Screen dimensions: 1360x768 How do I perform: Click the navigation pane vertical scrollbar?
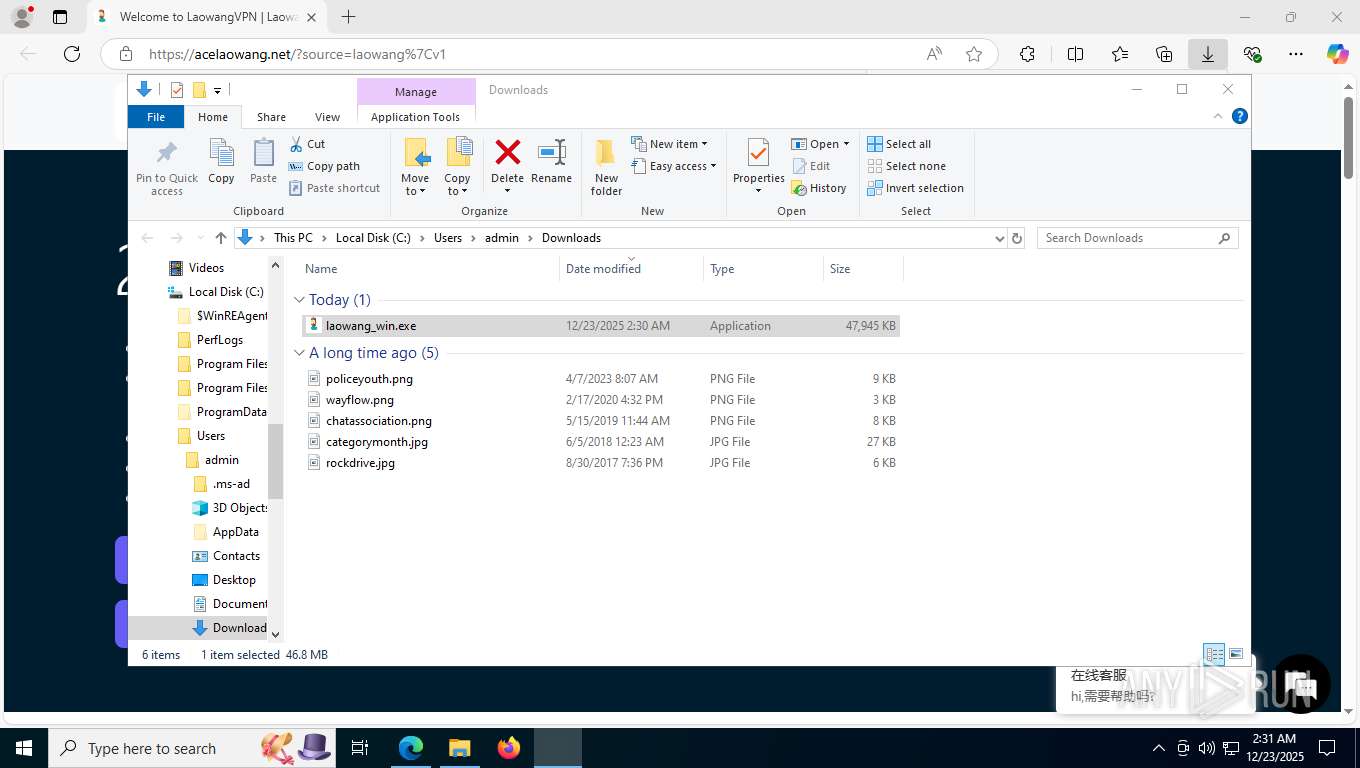276,460
